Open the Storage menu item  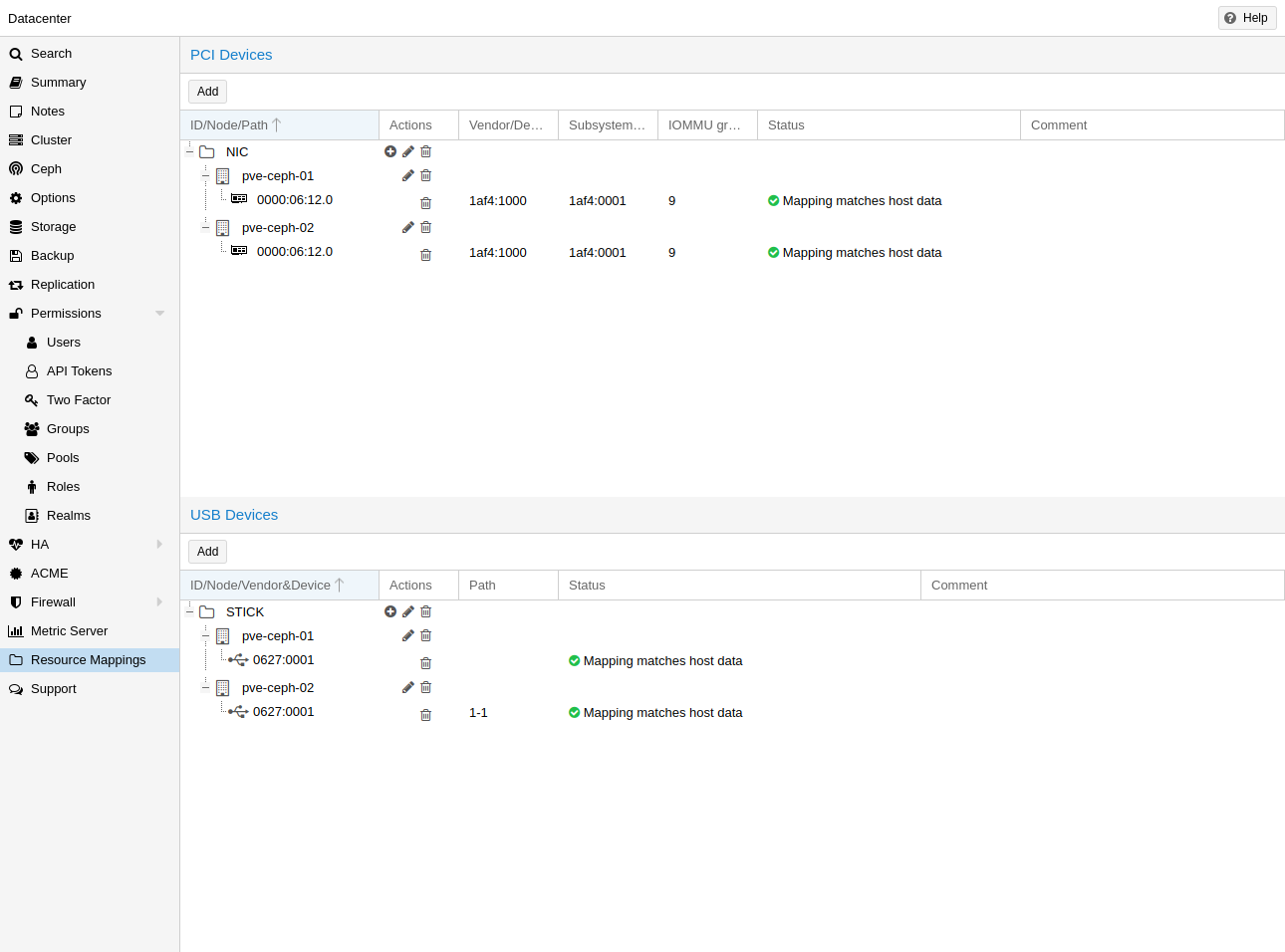(x=53, y=227)
